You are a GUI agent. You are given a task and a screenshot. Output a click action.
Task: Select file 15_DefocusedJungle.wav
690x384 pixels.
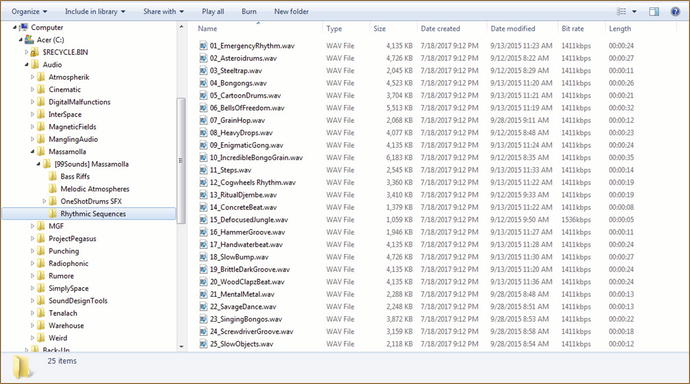click(x=249, y=219)
